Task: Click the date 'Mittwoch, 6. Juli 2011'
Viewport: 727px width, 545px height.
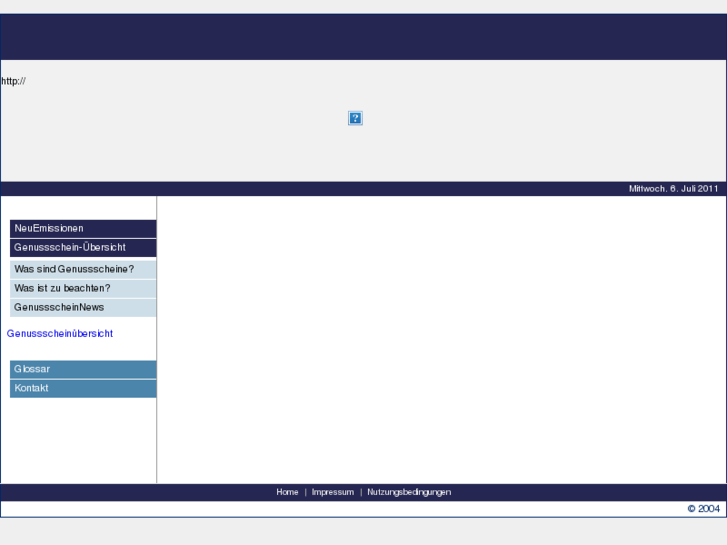Action: coord(673,189)
